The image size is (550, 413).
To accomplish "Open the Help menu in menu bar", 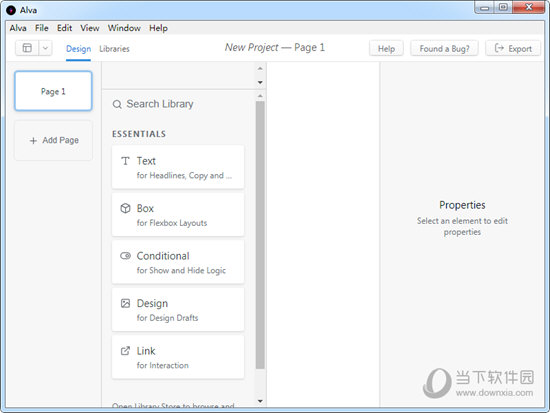I will (158, 28).
